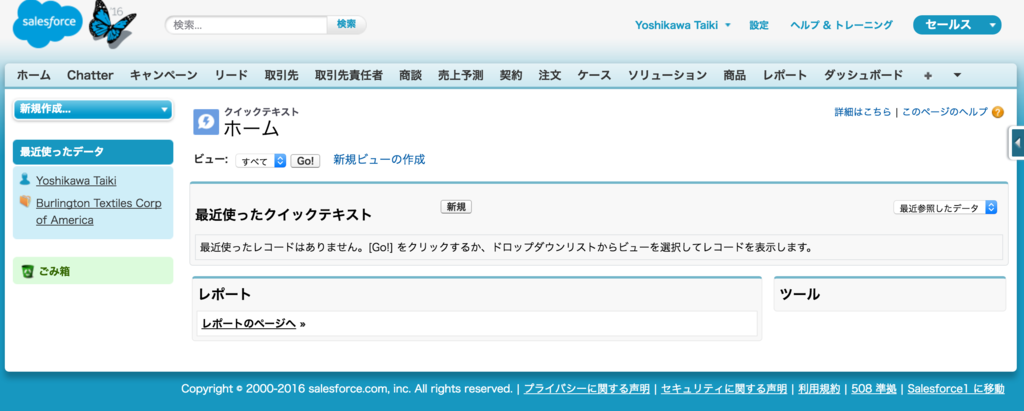Open the ソリューション tab
Viewport: 1024px width, 411px height.
click(667, 75)
